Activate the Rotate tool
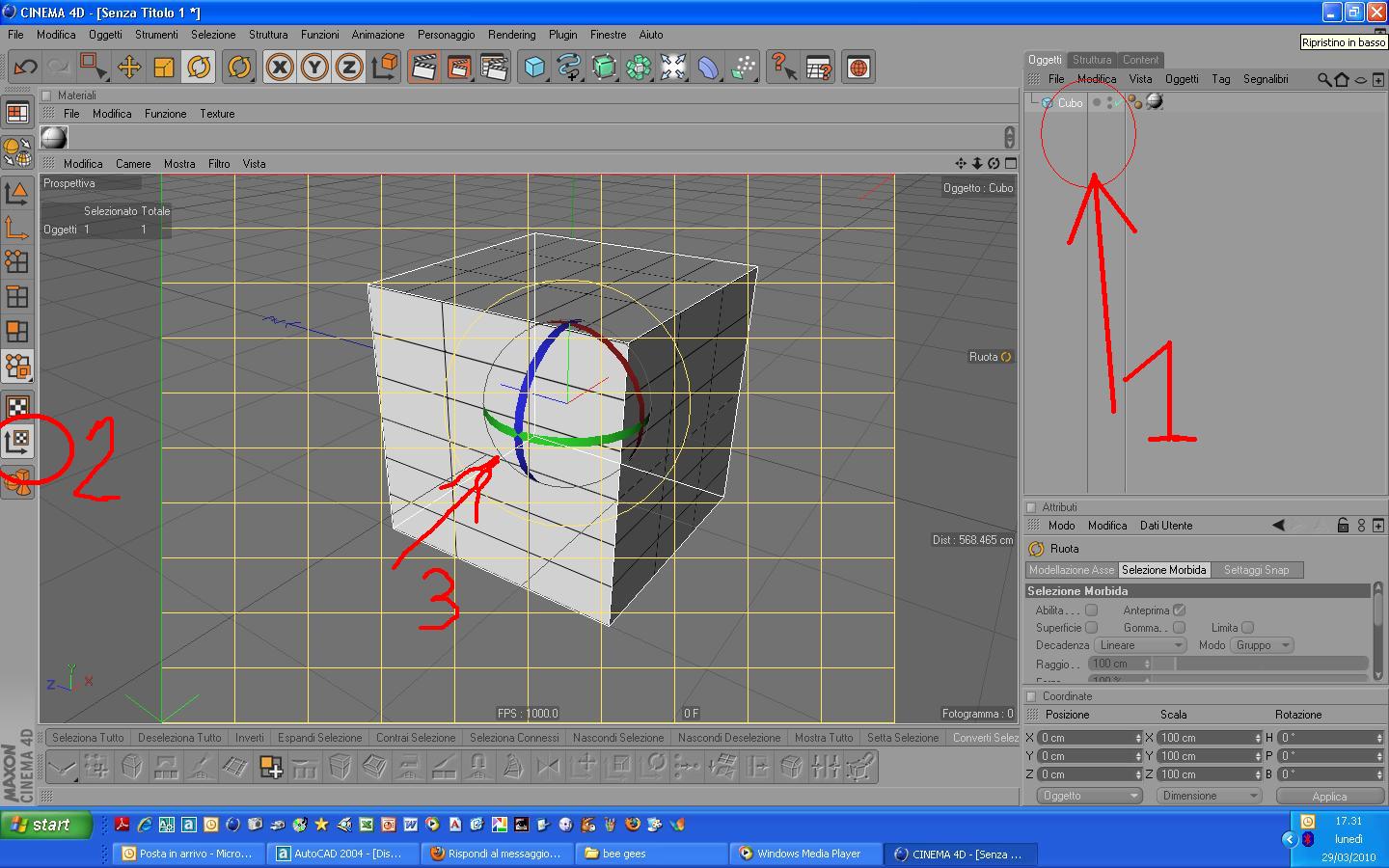This screenshot has height=868, width=1389. tap(200, 68)
